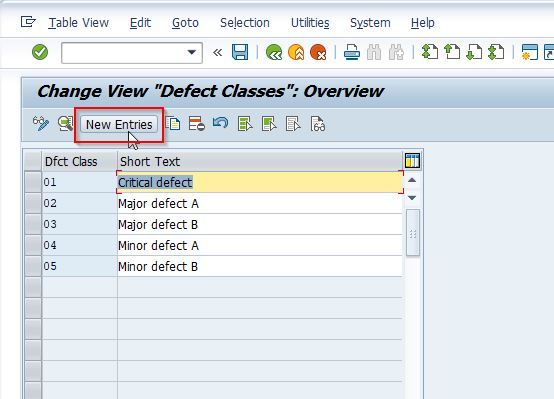Select row for defect class 03
This screenshot has height=399, width=554.
tap(33, 224)
